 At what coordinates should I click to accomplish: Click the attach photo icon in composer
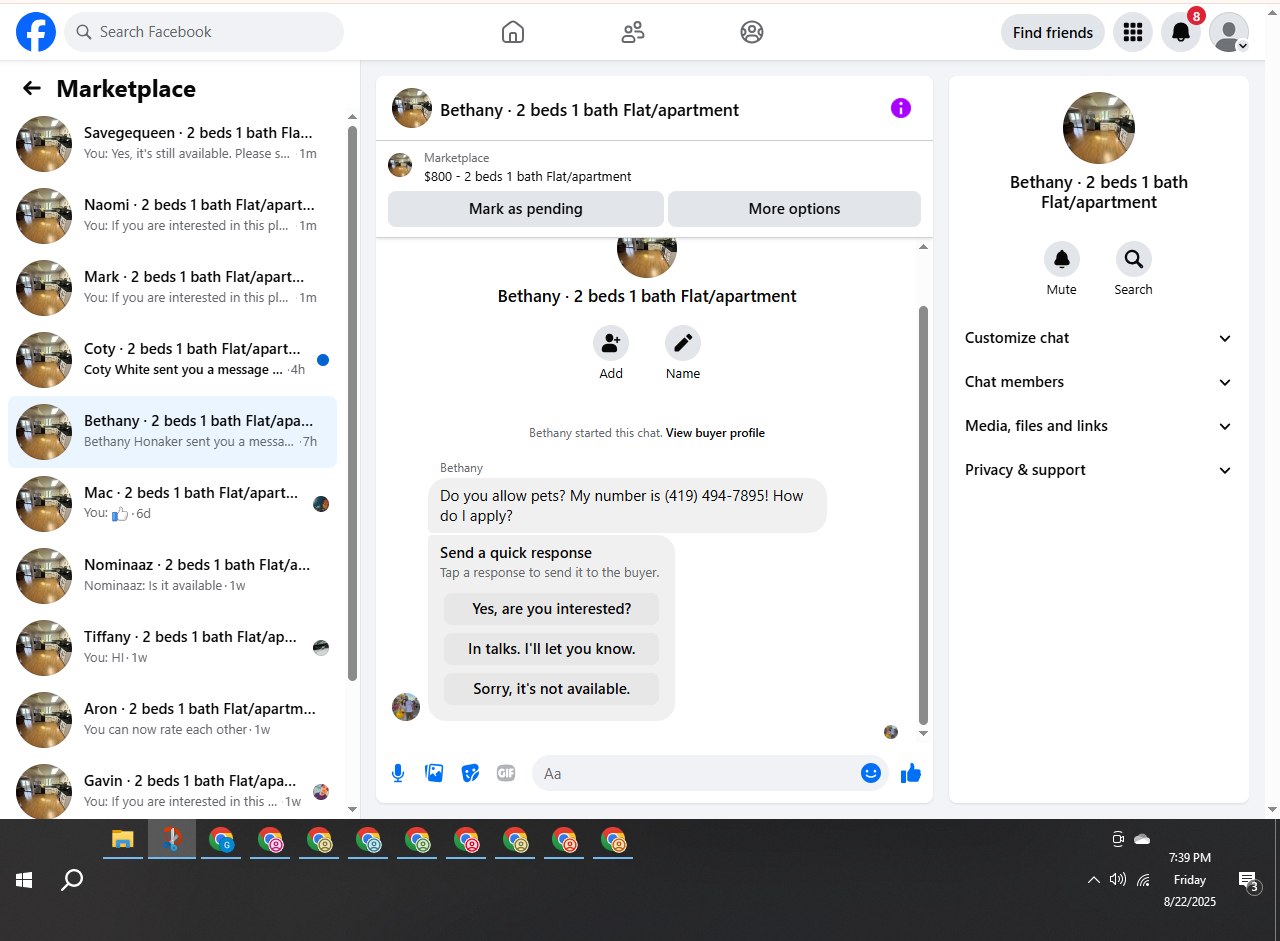[434, 773]
